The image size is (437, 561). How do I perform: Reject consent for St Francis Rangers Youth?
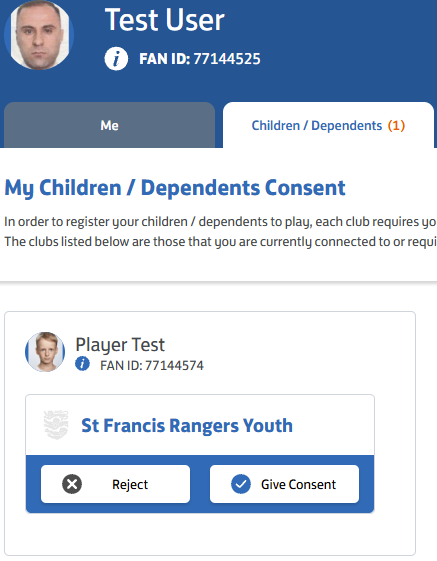coord(115,484)
